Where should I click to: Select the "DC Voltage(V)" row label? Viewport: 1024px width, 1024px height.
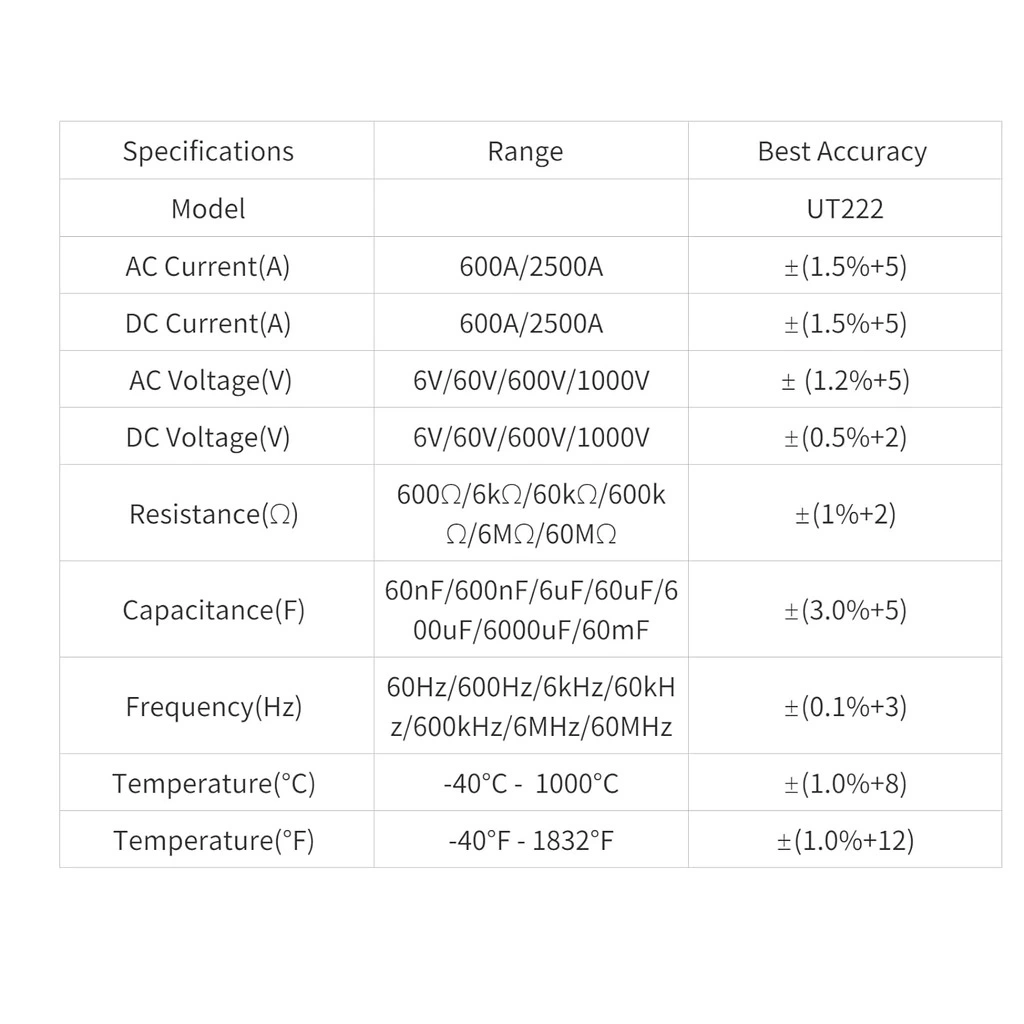pos(208,437)
